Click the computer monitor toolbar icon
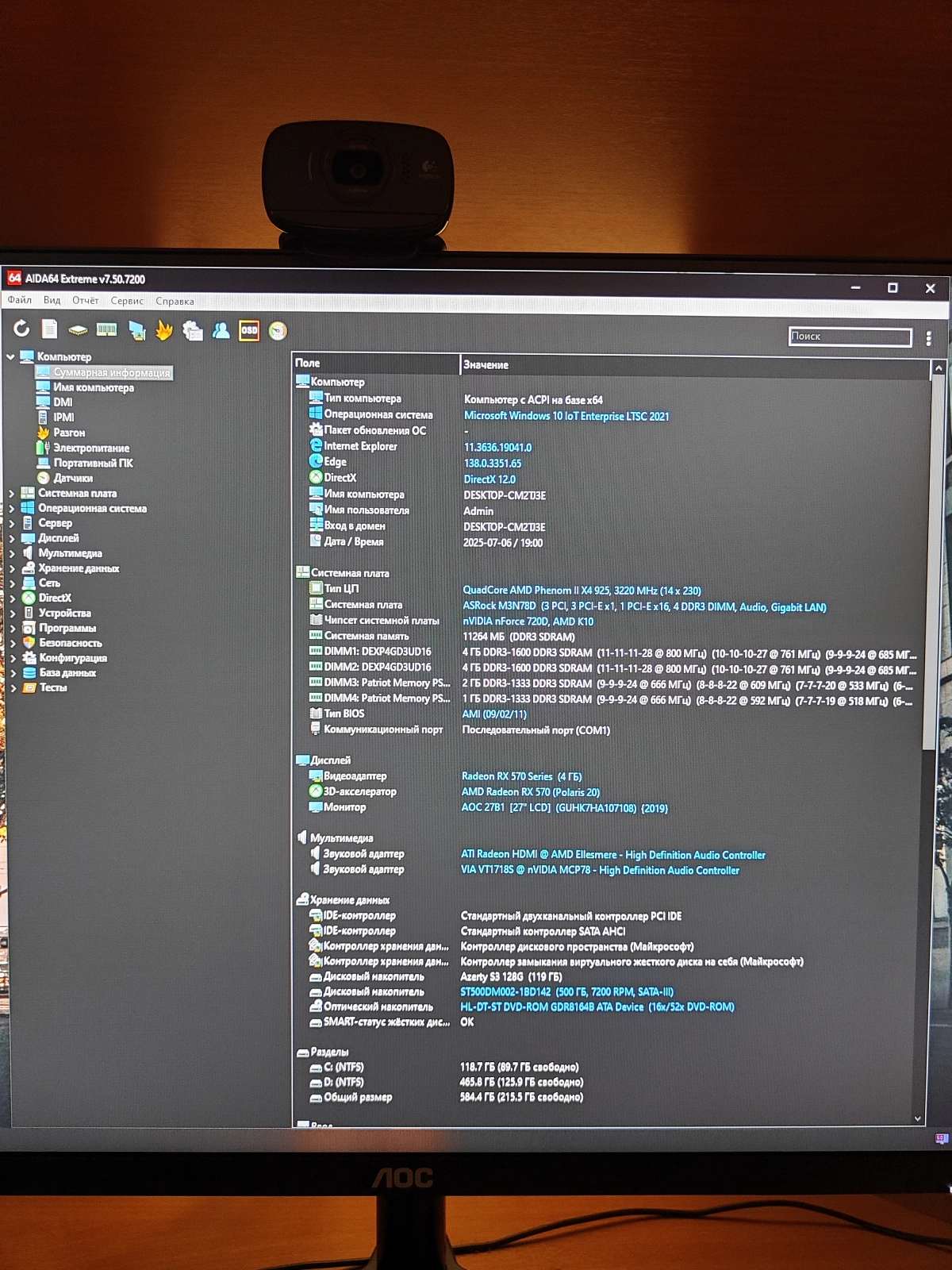The image size is (952, 1270). click(136, 330)
